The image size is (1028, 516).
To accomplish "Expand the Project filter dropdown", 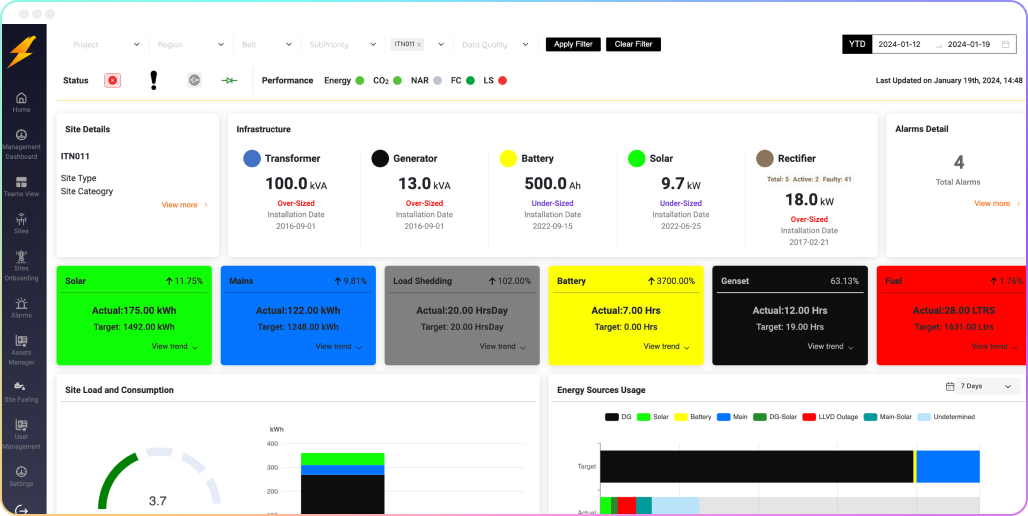I will (x=107, y=45).
